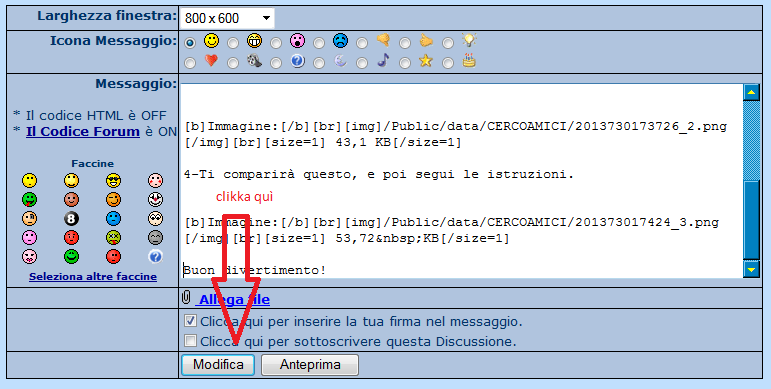The height and width of the screenshot is (389, 771).
Task: Insert the black-eye smiley
Action: (x=30, y=218)
